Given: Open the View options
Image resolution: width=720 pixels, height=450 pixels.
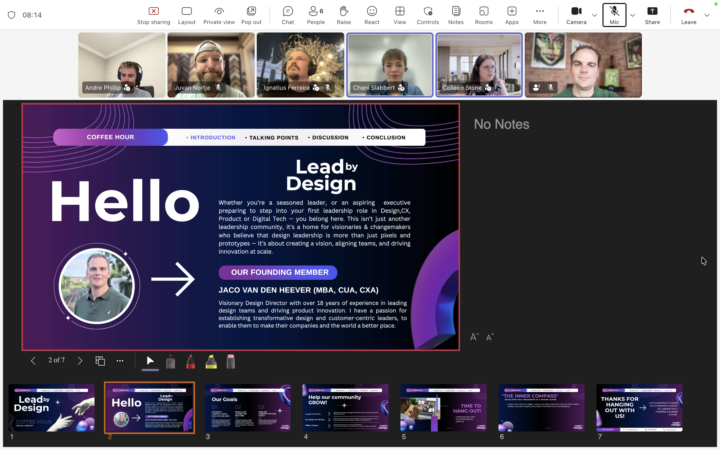Looking at the screenshot, I should pos(400,15).
